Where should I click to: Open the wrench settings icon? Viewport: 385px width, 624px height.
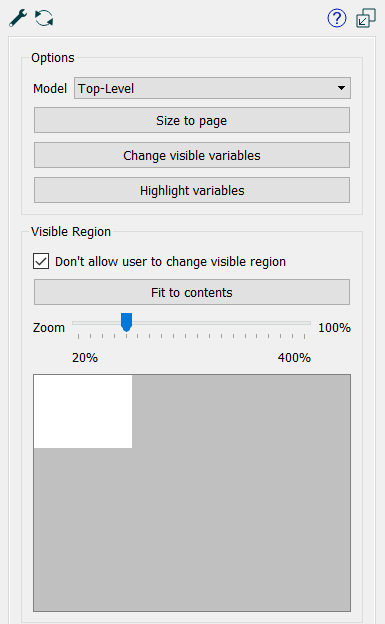pos(18,18)
